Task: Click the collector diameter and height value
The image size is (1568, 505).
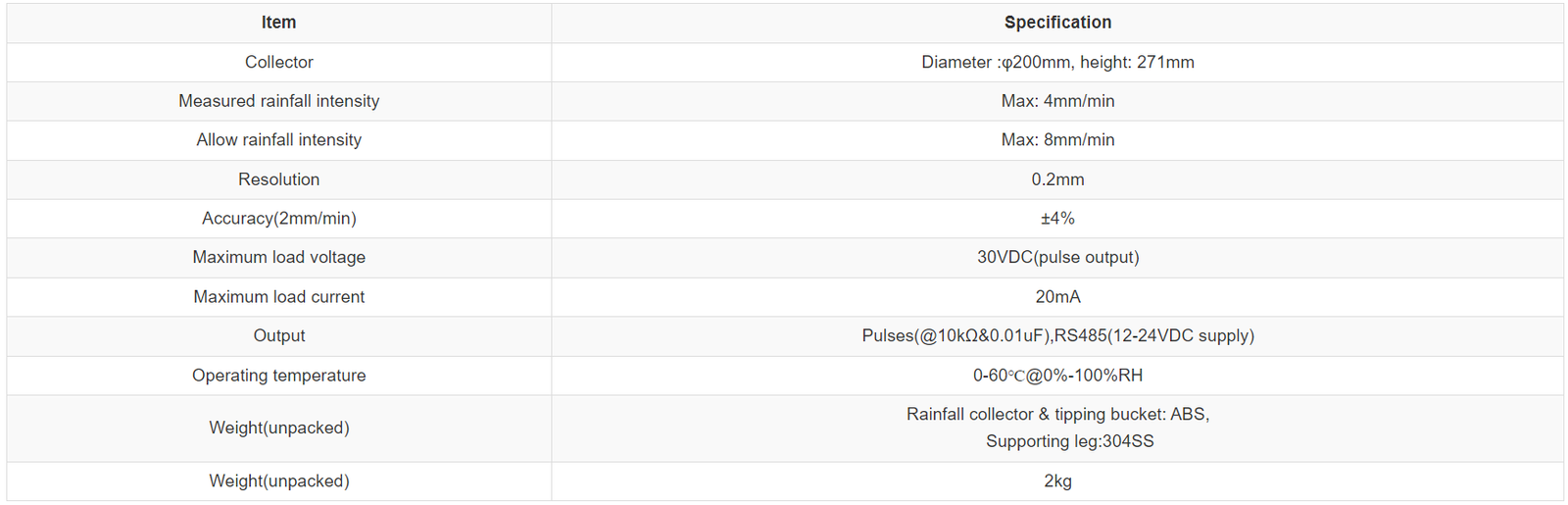Action: pyautogui.click(x=1057, y=62)
